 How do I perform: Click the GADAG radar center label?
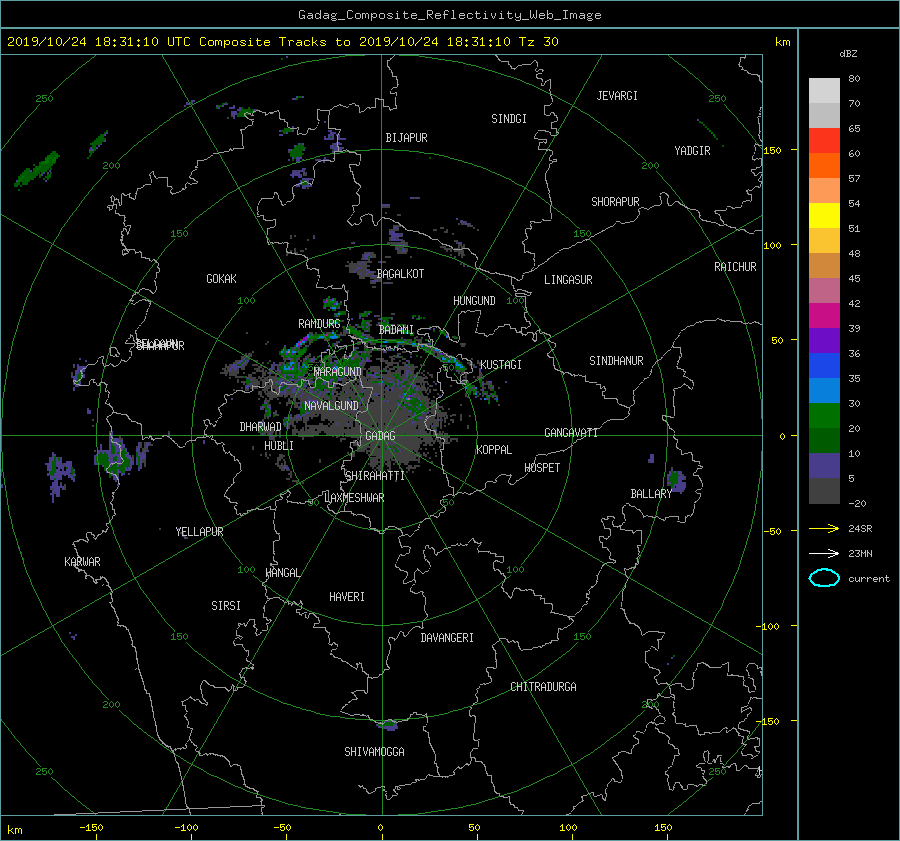(380, 436)
